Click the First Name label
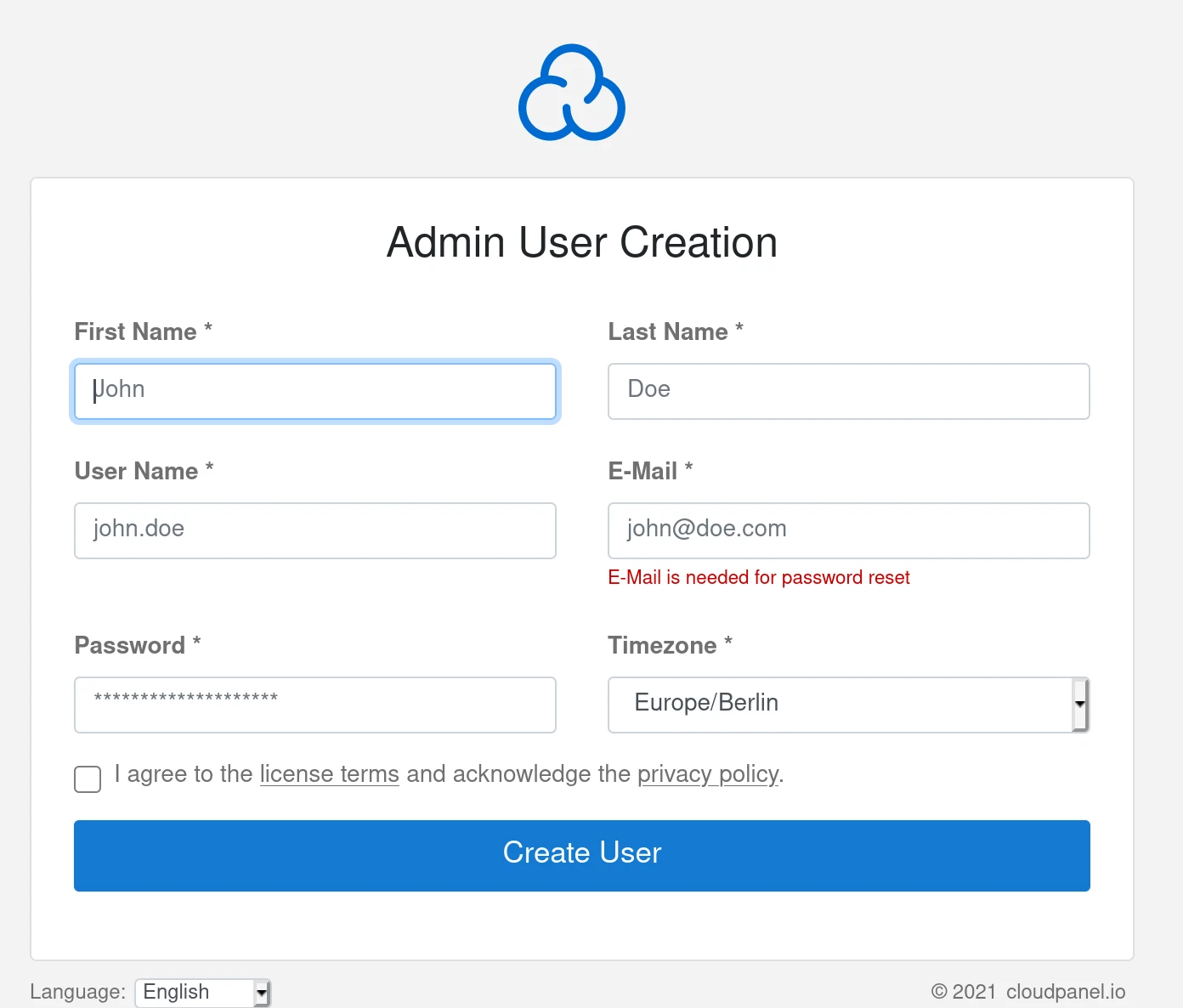 [x=144, y=331]
